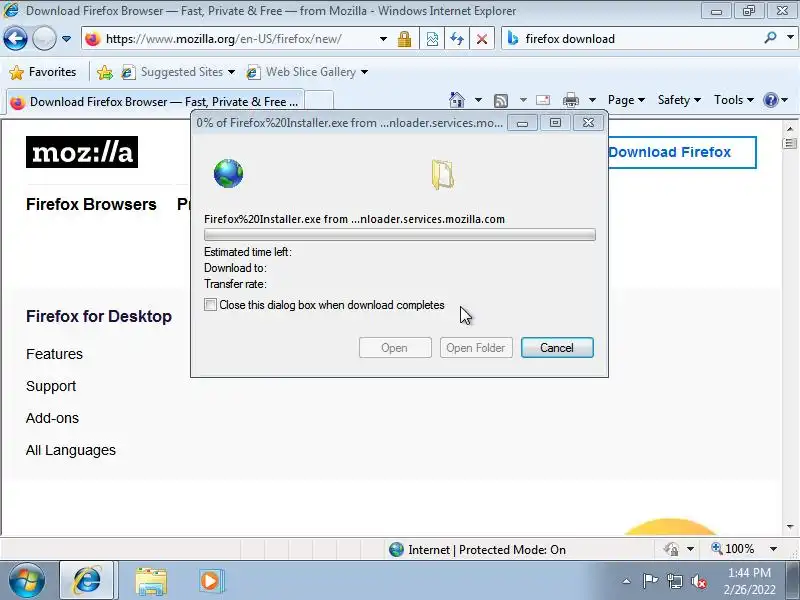The width and height of the screenshot is (800, 600).
Task: Select the Download Firefox Browser tab
Action: click(x=156, y=102)
